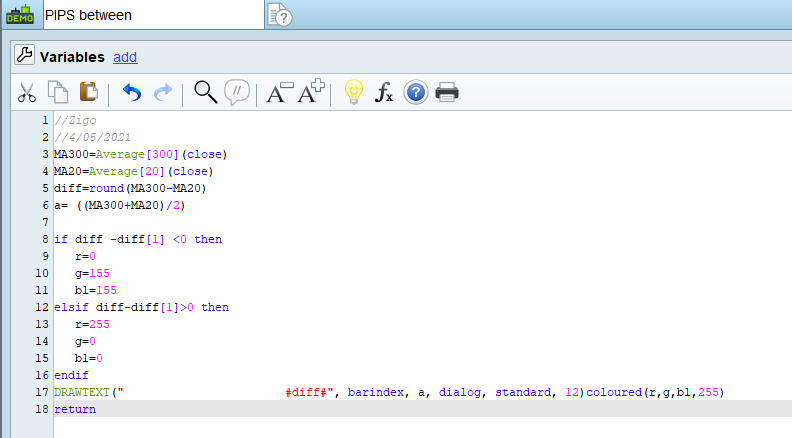The height and width of the screenshot is (438, 792).
Task: Click the DRAWTEXT keyword on line 17
Action: tap(82, 392)
